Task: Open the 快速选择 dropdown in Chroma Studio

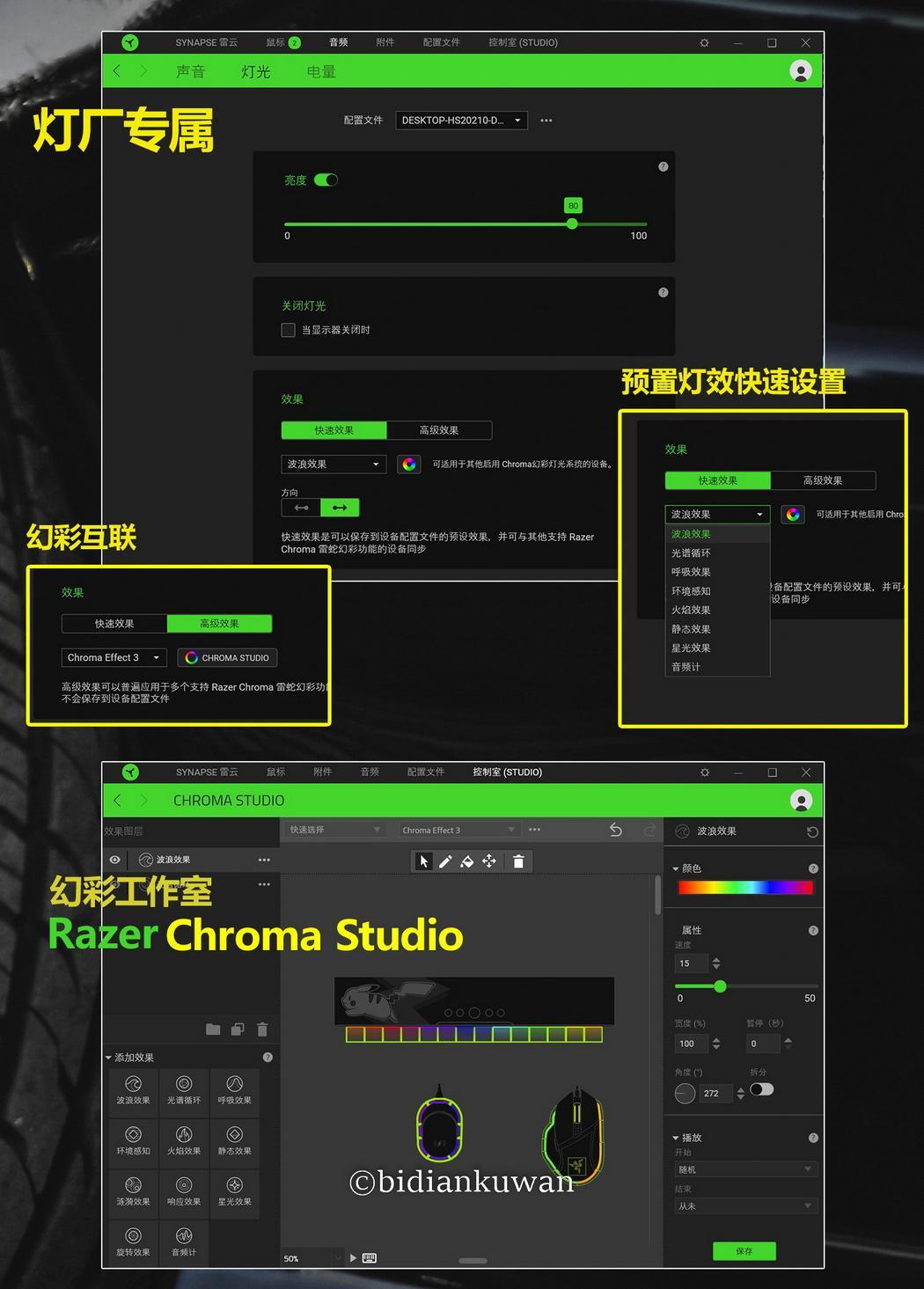Action: pos(335,830)
